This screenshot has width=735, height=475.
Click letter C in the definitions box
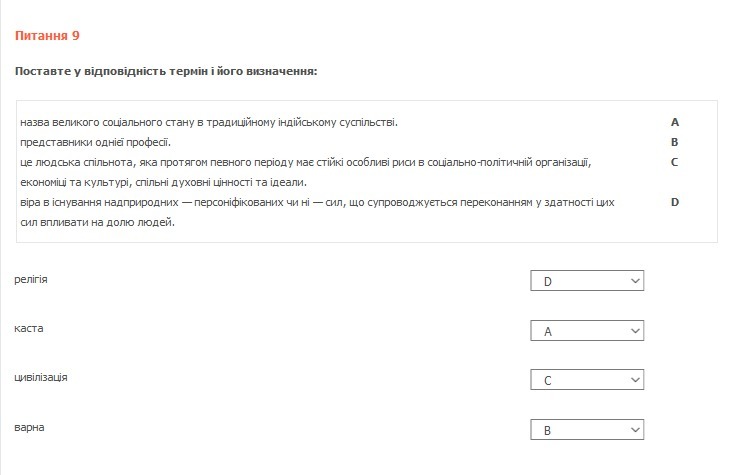click(x=675, y=162)
